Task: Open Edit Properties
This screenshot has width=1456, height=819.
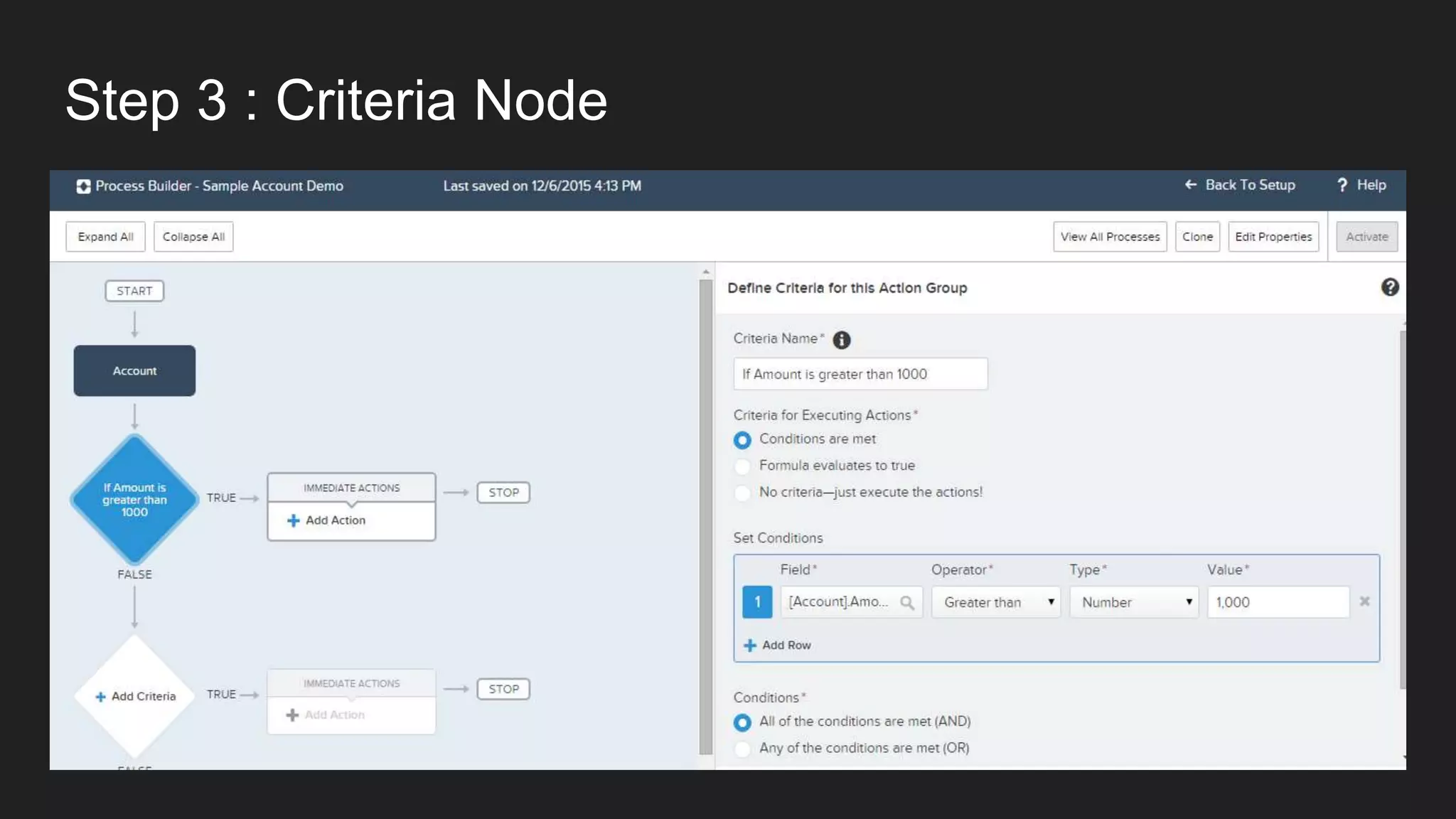Action: point(1273,237)
